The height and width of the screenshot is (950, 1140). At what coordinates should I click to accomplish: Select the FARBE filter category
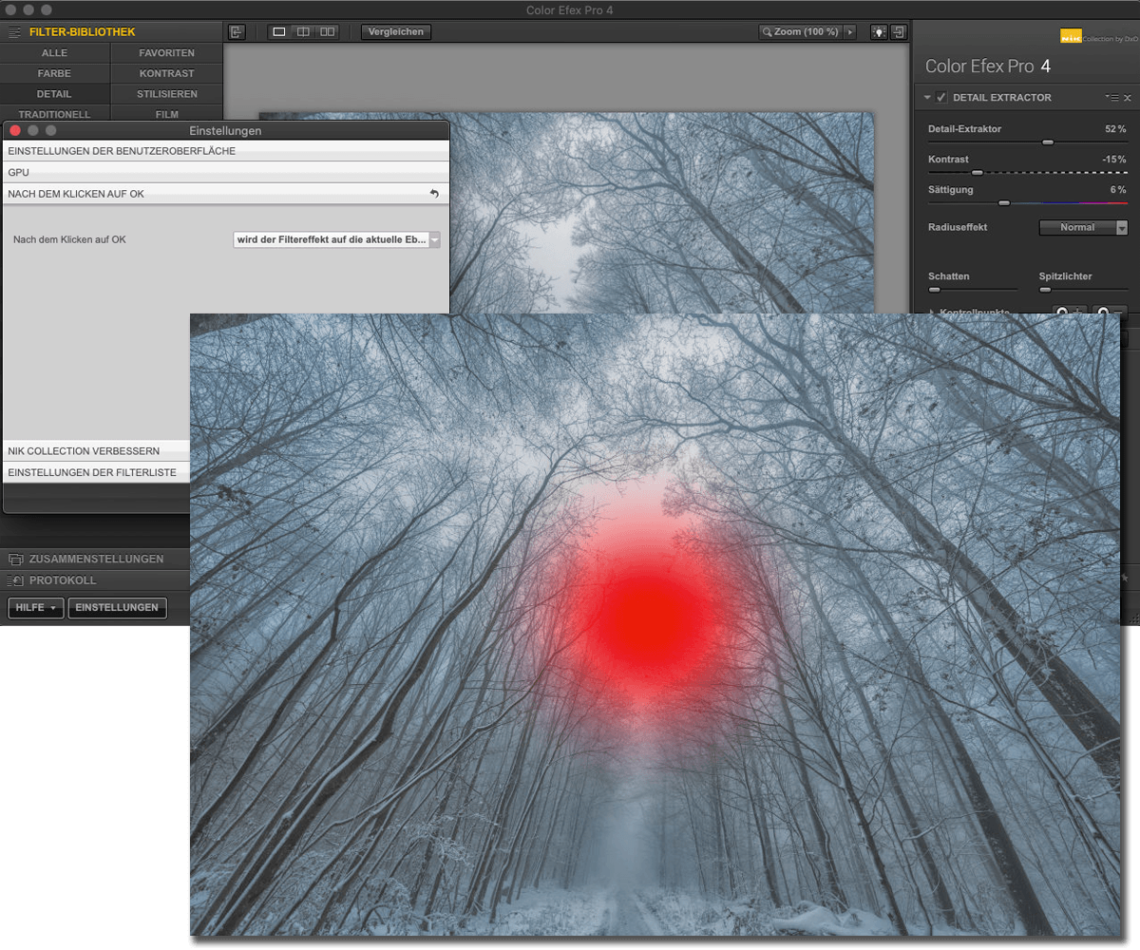54,74
